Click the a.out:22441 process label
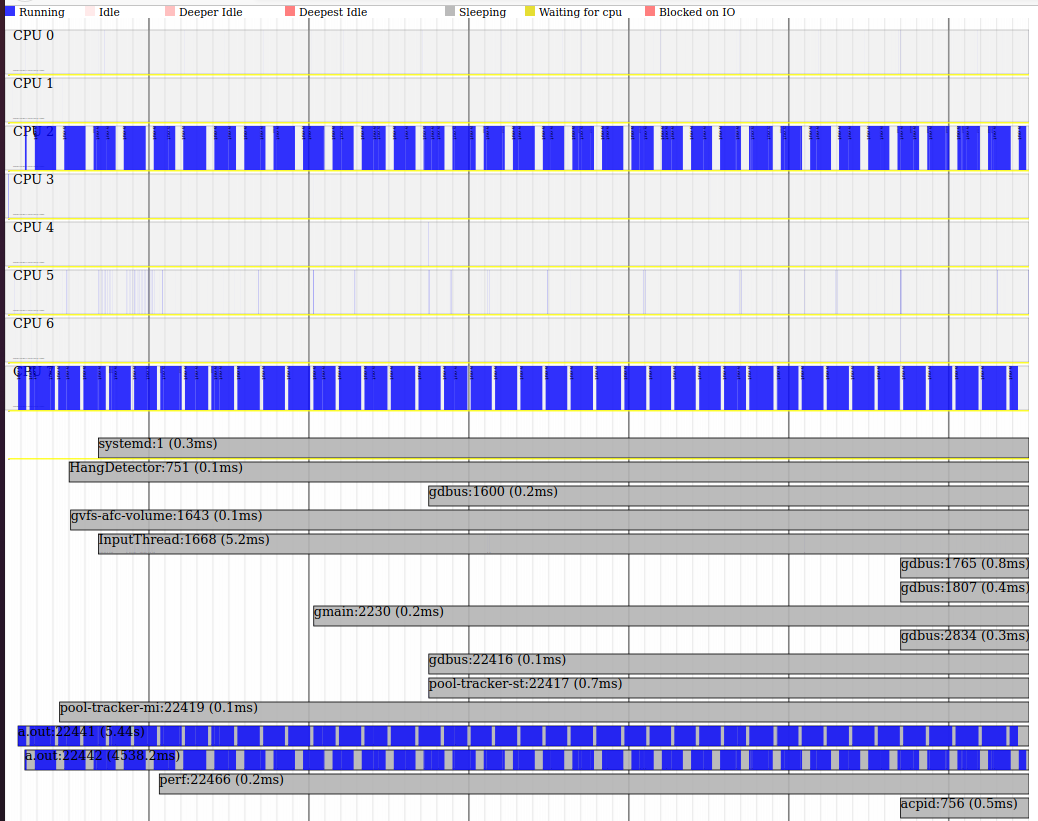The image size is (1038, 821). point(80,733)
